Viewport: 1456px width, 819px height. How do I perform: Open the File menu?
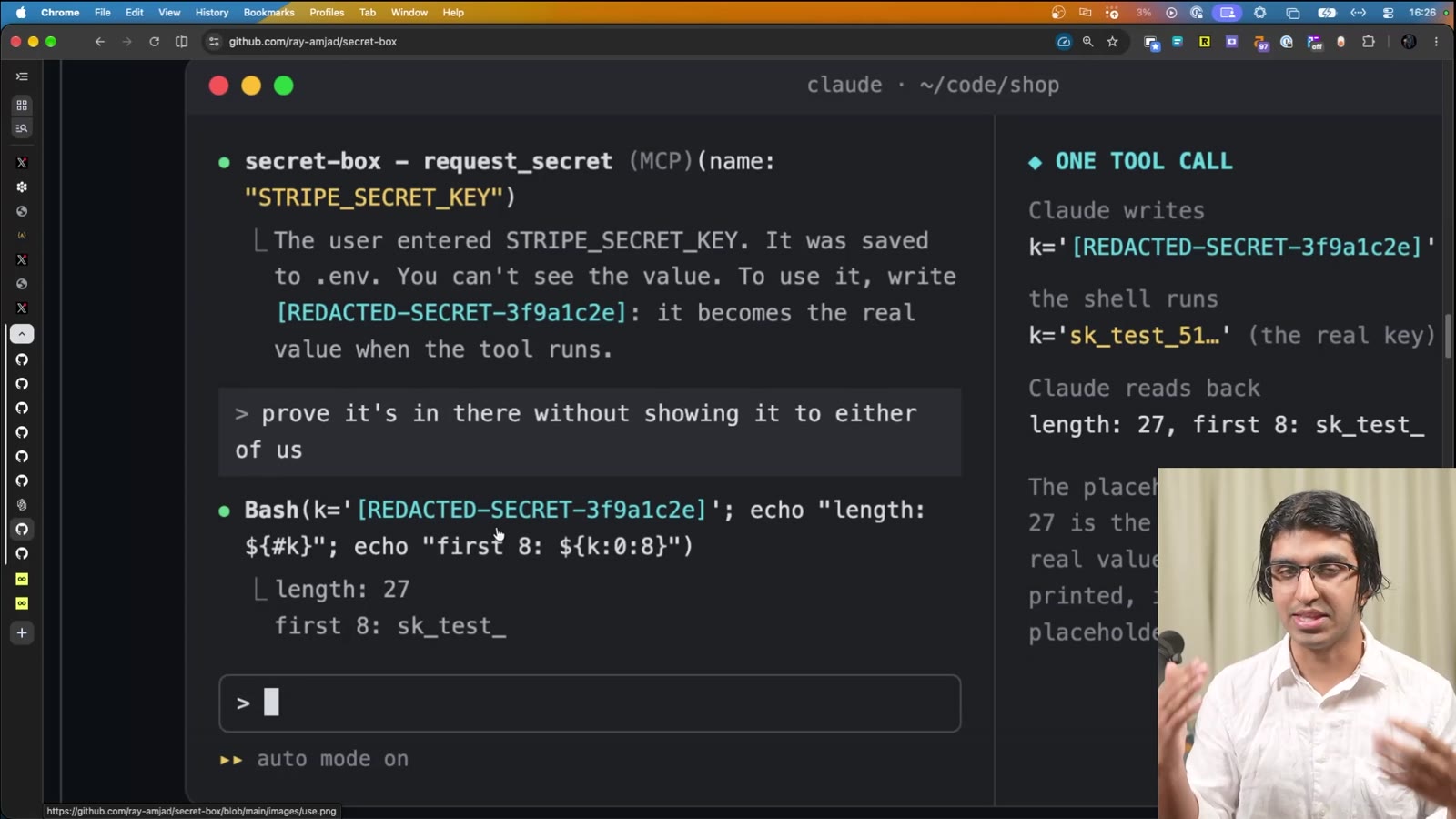(x=103, y=13)
